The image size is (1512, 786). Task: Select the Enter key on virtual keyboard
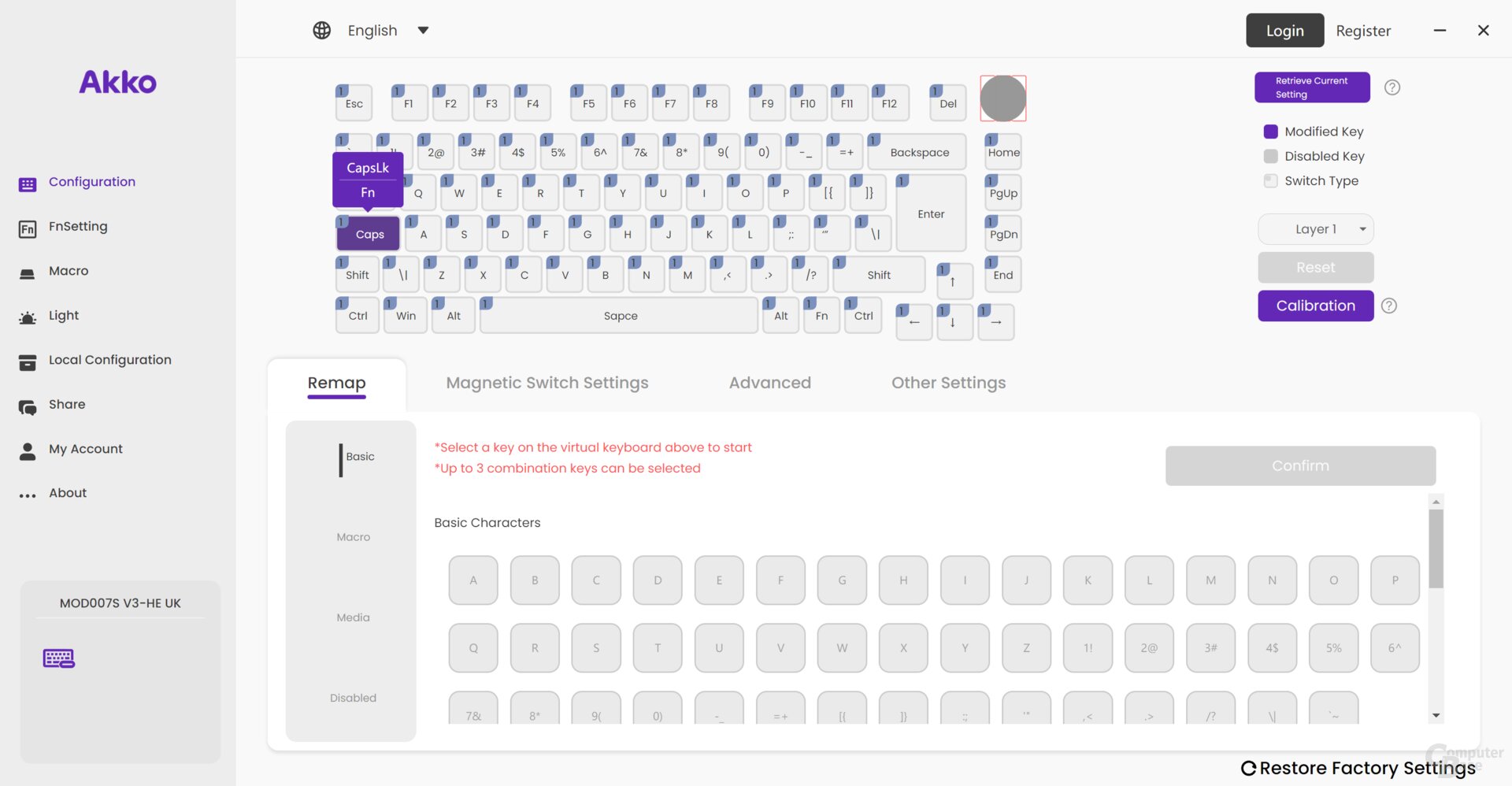click(931, 213)
